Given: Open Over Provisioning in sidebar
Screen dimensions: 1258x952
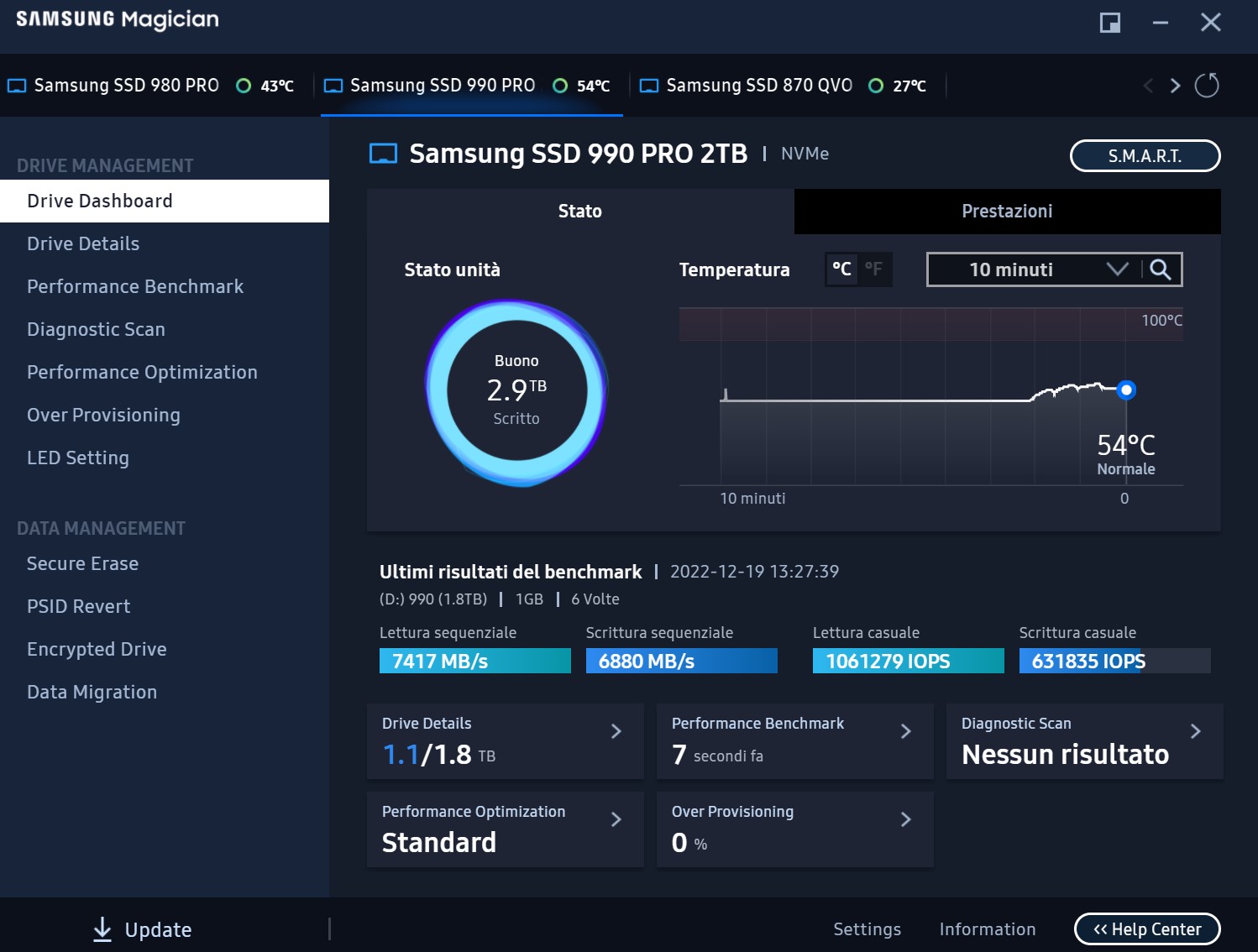Looking at the screenshot, I should [x=165, y=416].
